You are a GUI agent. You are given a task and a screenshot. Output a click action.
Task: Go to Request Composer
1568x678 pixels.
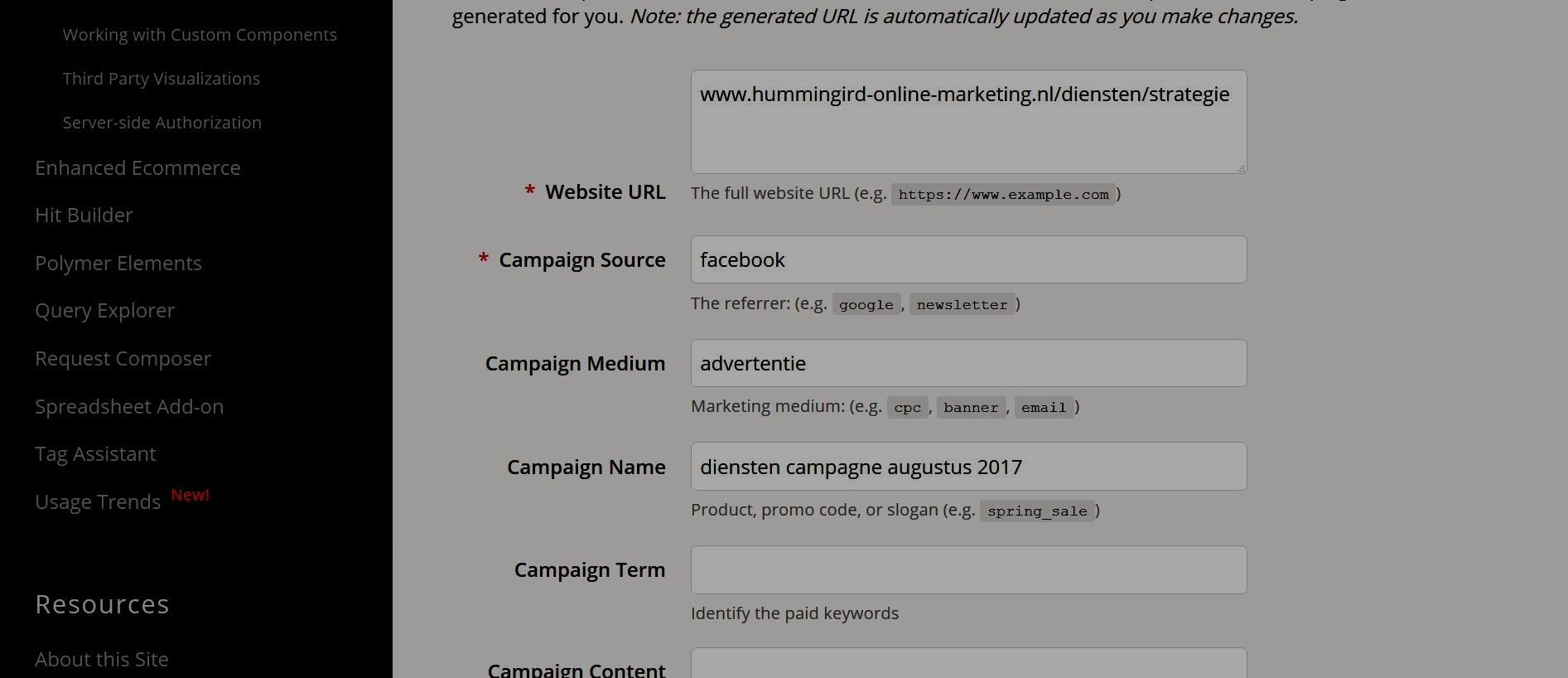[x=123, y=359]
